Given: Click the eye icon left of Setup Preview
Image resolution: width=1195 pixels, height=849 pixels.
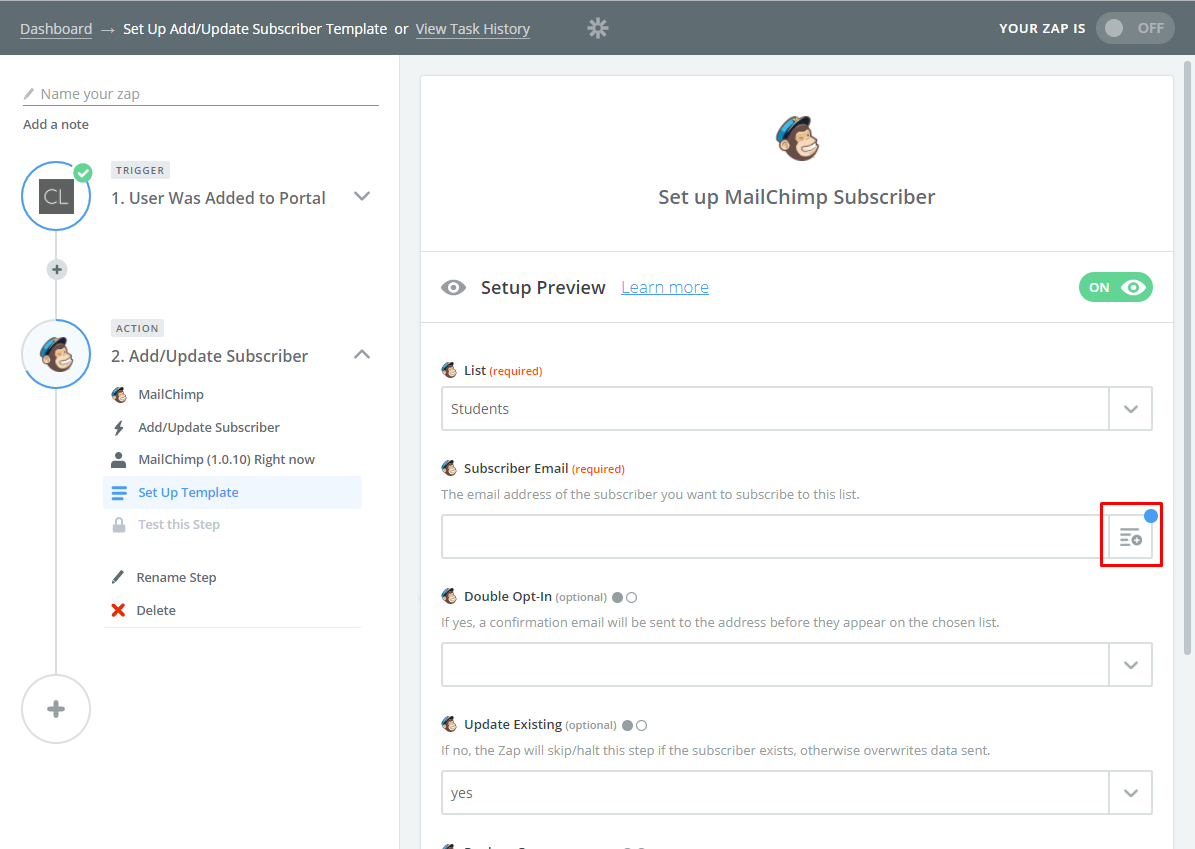Looking at the screenshot, I should click(x=453, y=287).
